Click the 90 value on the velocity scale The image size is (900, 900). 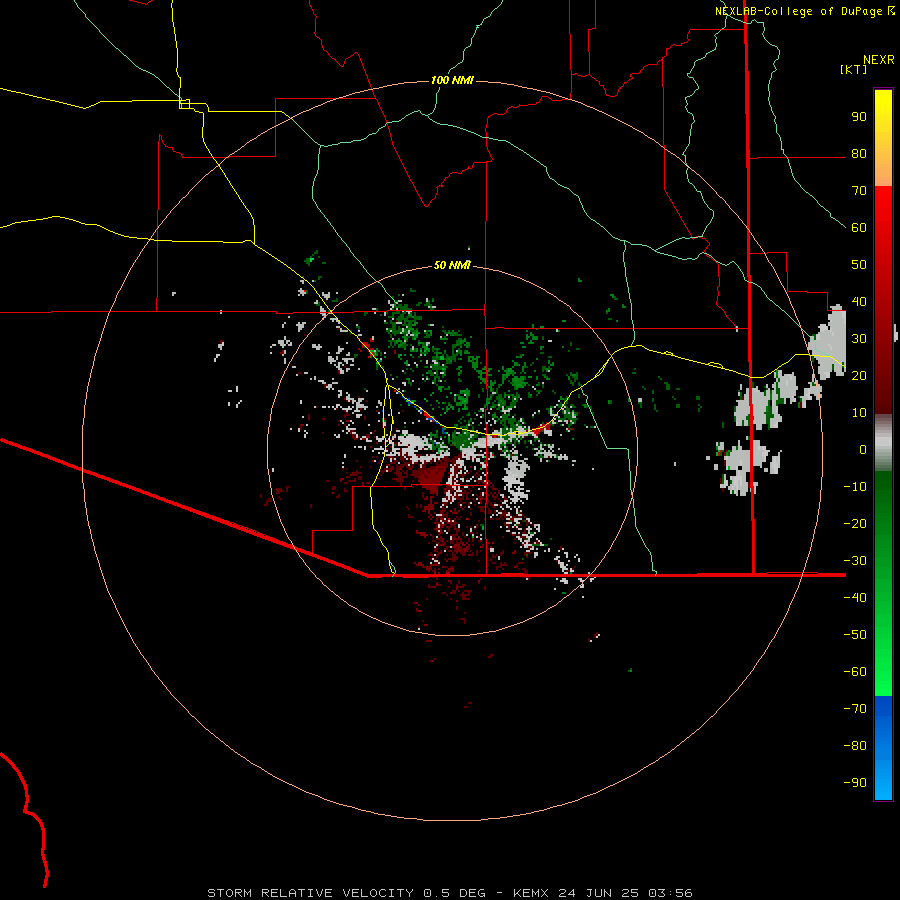pos(859,117)
